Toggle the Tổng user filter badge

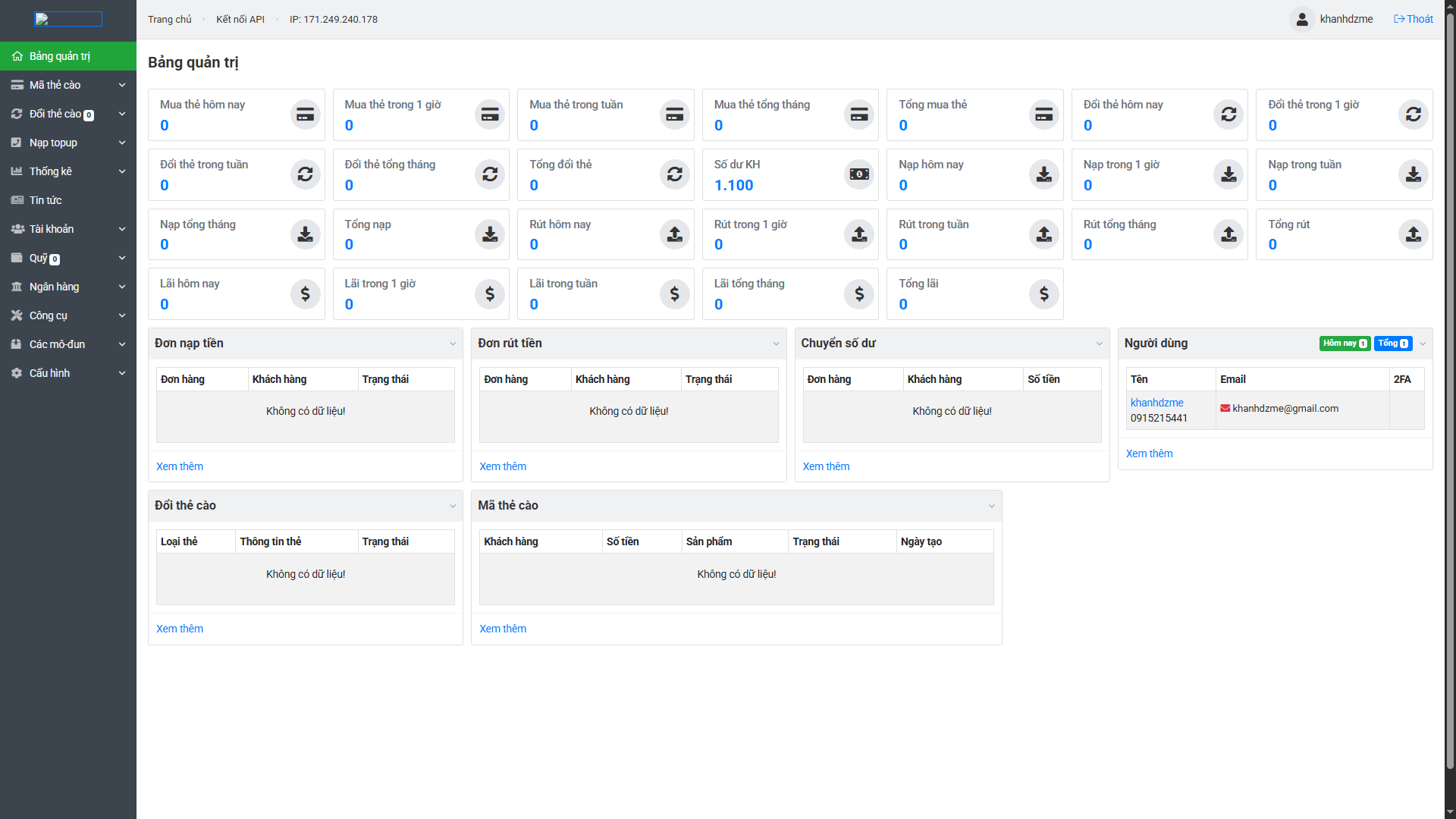(1392, 344)
